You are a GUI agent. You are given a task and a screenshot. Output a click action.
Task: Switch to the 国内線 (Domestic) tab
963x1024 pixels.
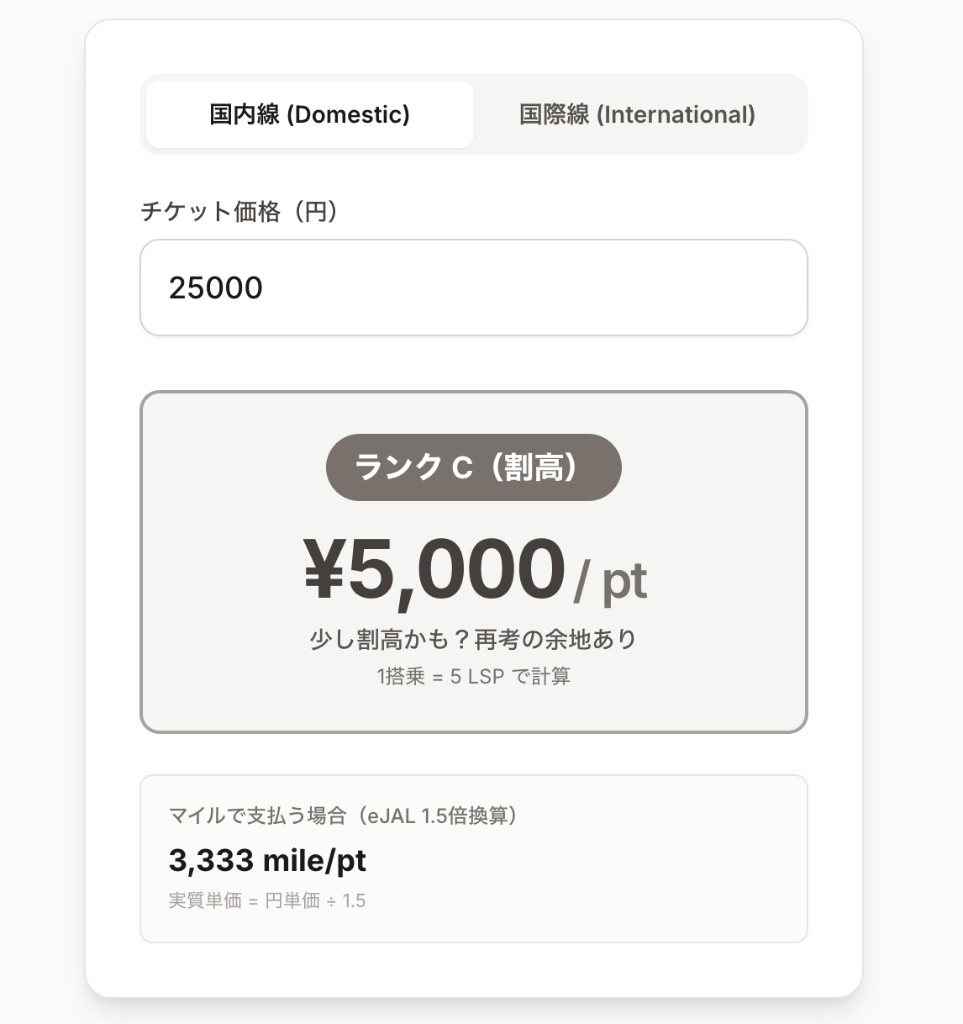309,115
